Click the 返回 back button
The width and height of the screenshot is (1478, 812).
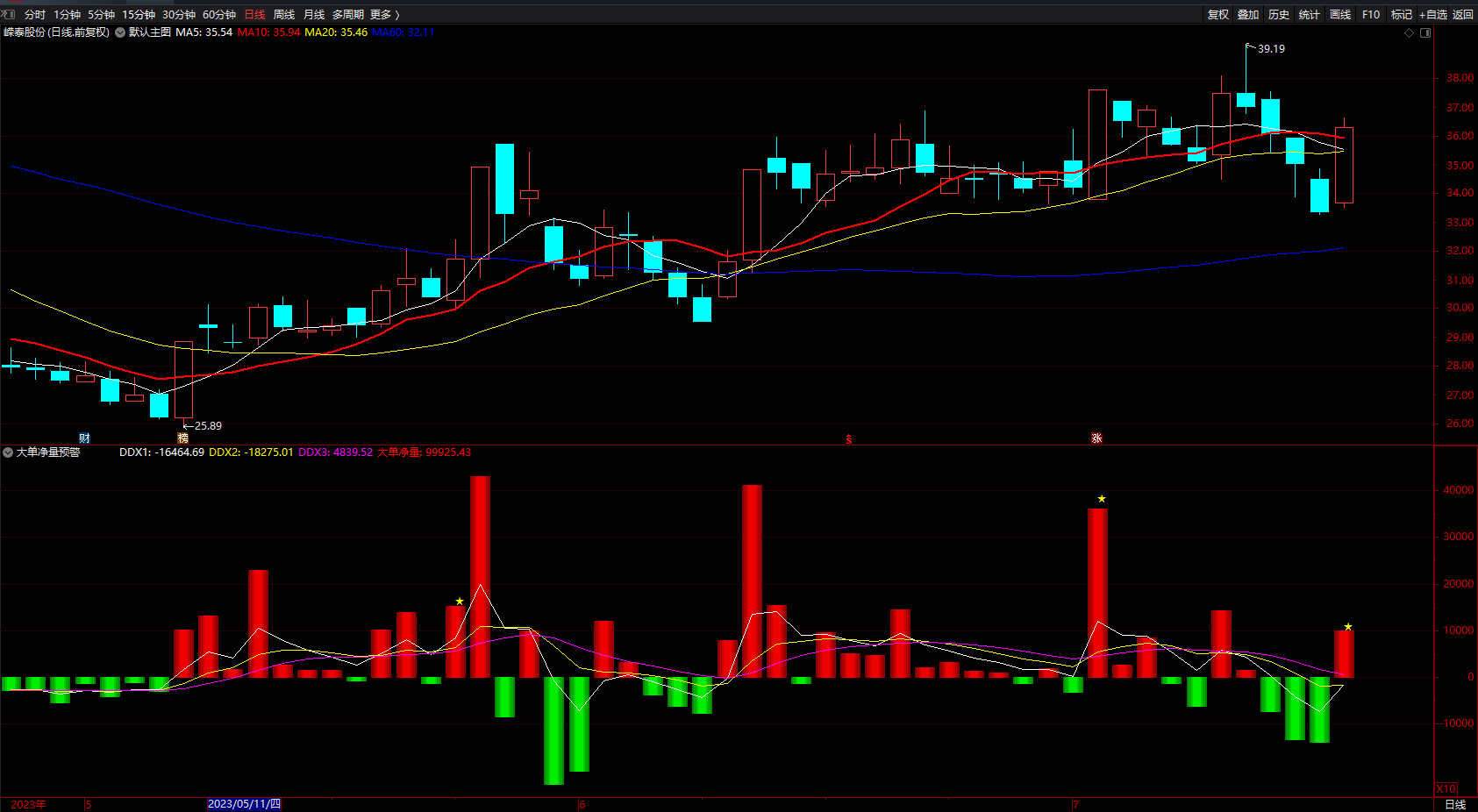click(x=1463, y=15)
